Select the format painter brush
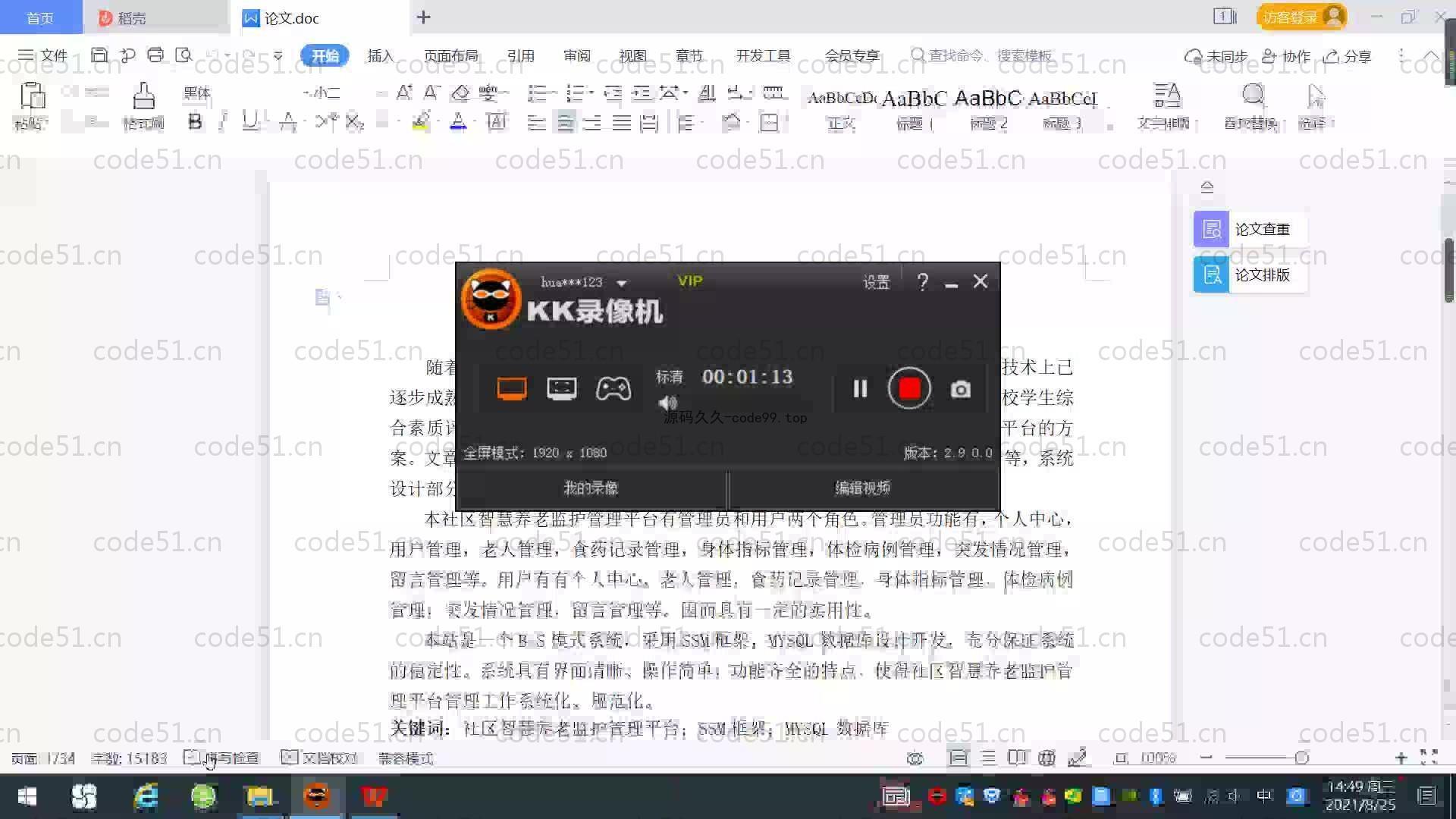 [x=143, y=96]
